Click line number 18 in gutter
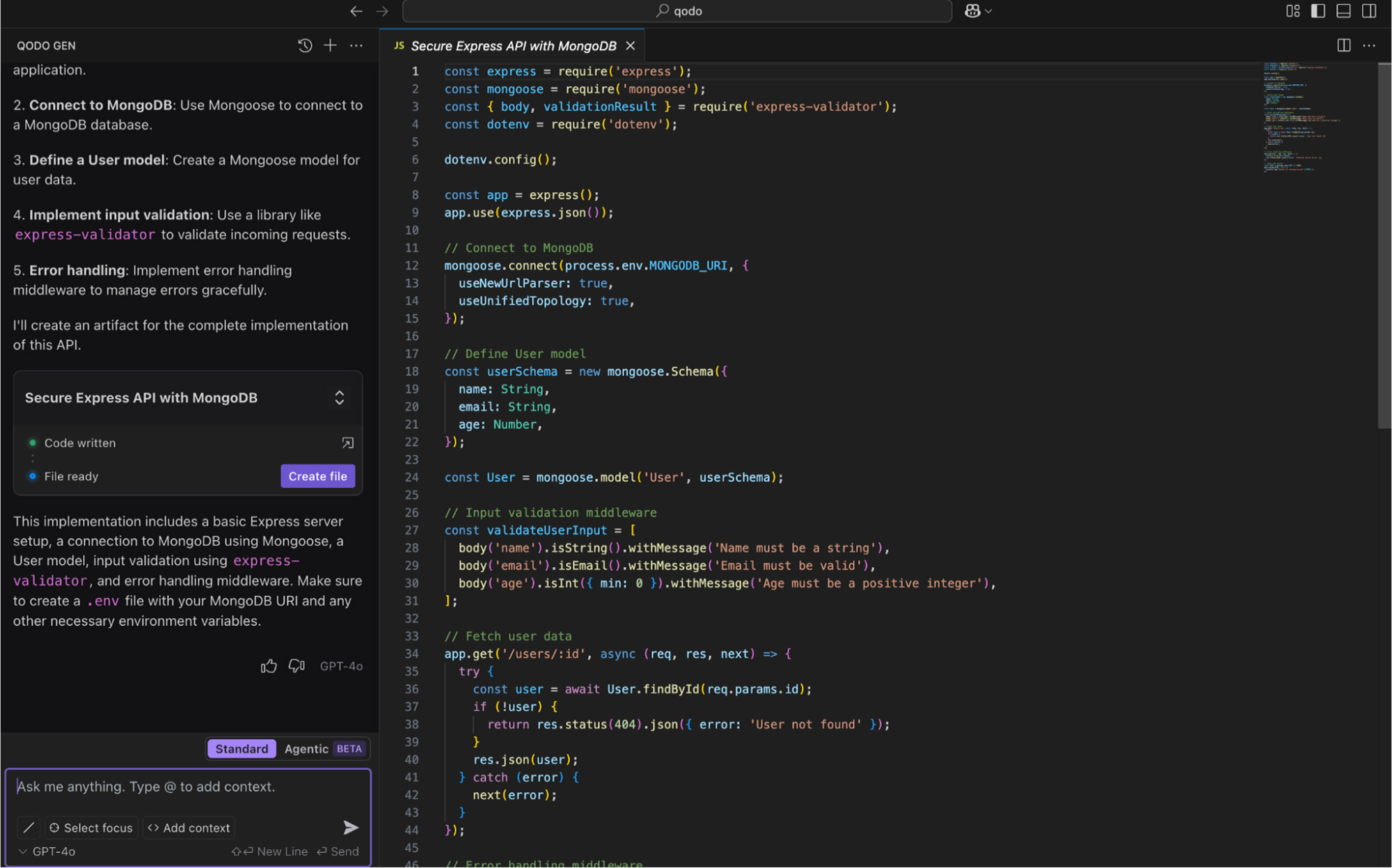 tap(411, 372)
